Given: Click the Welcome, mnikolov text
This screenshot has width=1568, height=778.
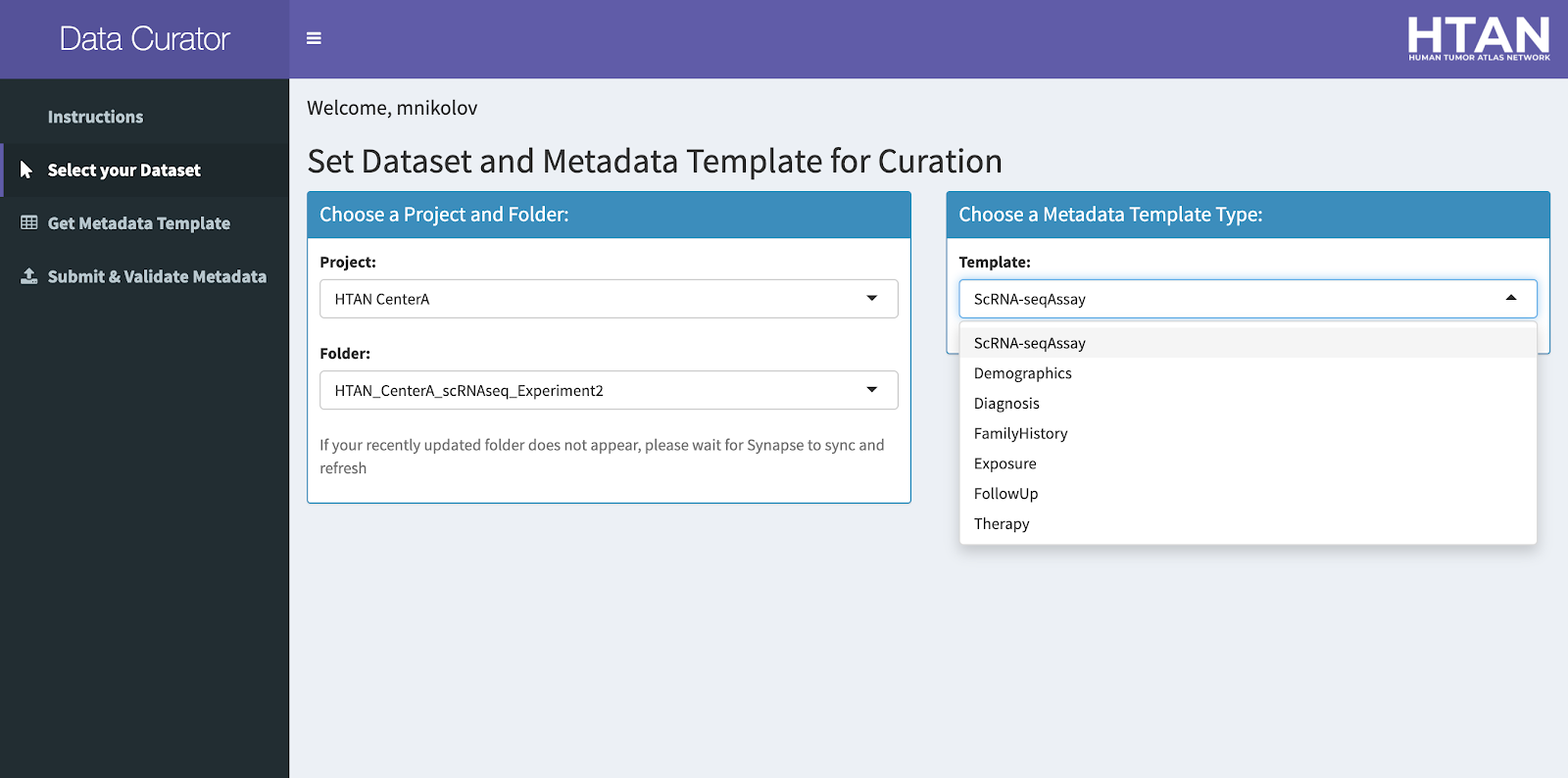Looking at the screenshot, I should pyautogui.click(x=392, y=108).
